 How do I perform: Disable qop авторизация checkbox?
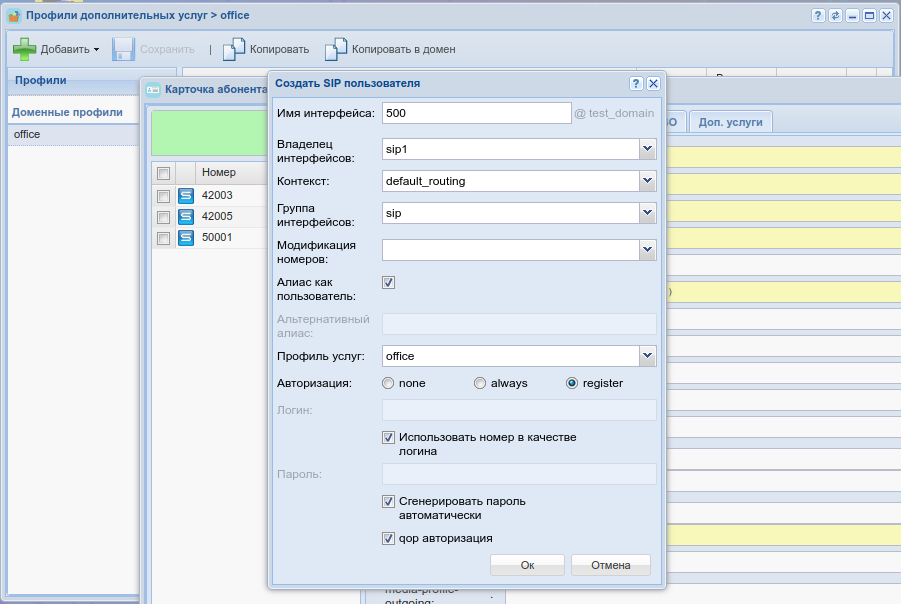(389, 539)
